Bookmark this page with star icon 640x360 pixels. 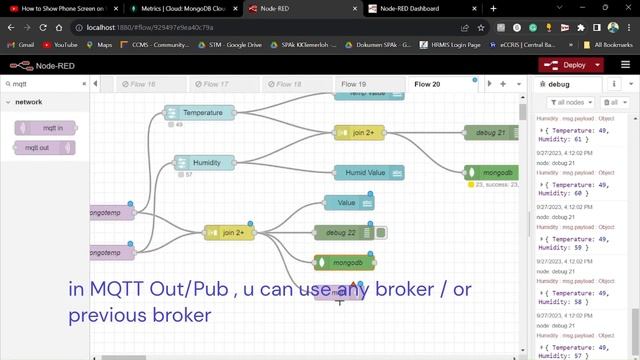481,27
